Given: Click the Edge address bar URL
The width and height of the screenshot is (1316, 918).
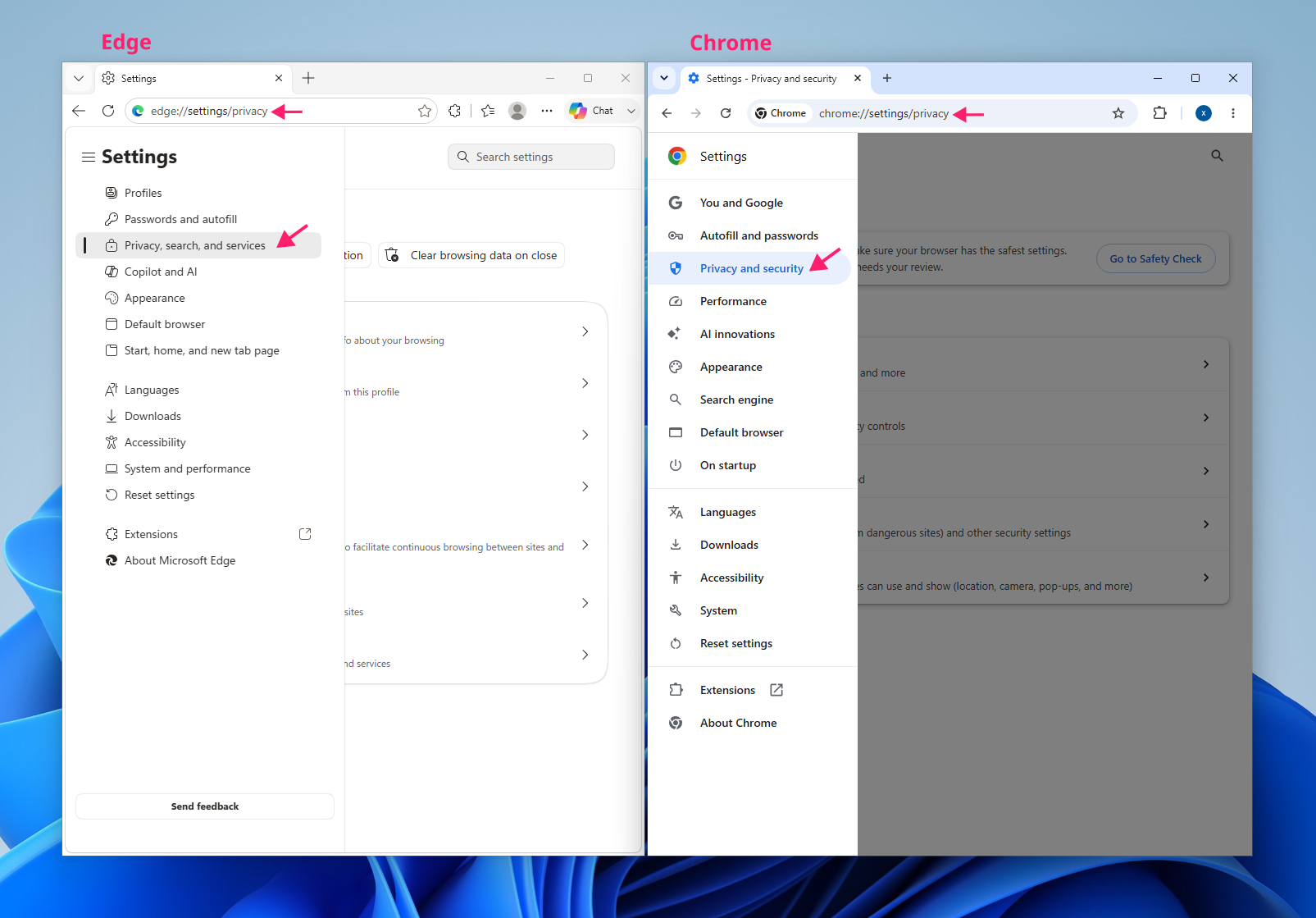Looking at the screenshot, I should pos(209,111).
